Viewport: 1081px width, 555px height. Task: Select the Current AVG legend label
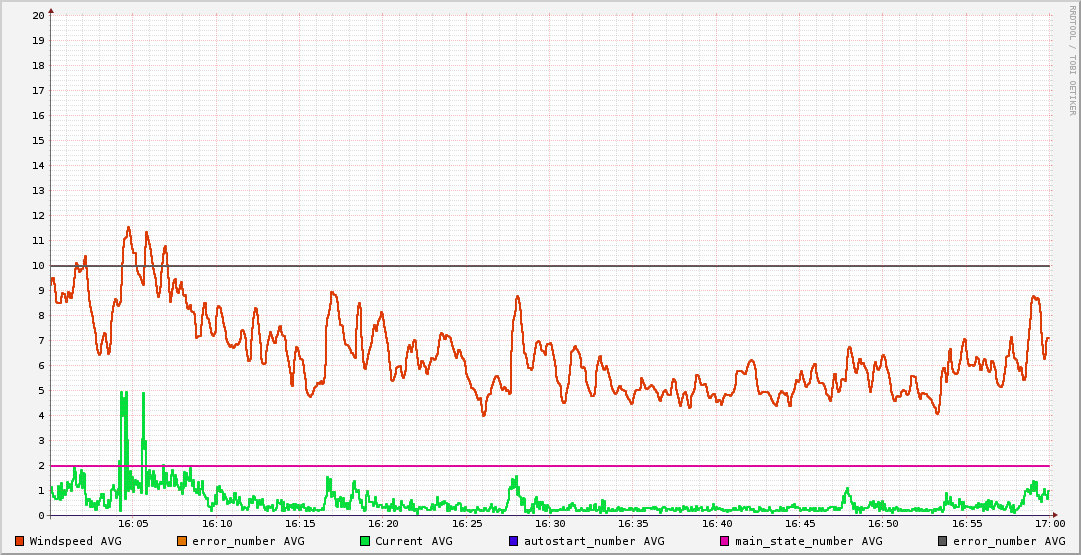(413, 541)
